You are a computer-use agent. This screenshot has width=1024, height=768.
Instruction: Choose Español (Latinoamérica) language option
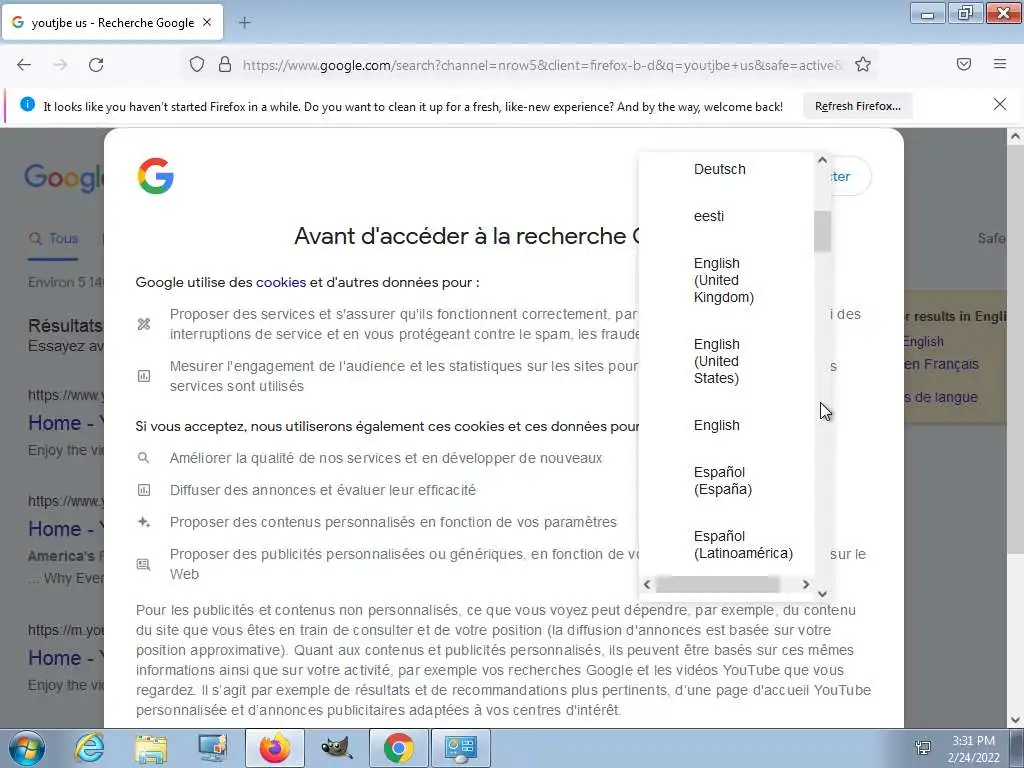pos(743,545)
